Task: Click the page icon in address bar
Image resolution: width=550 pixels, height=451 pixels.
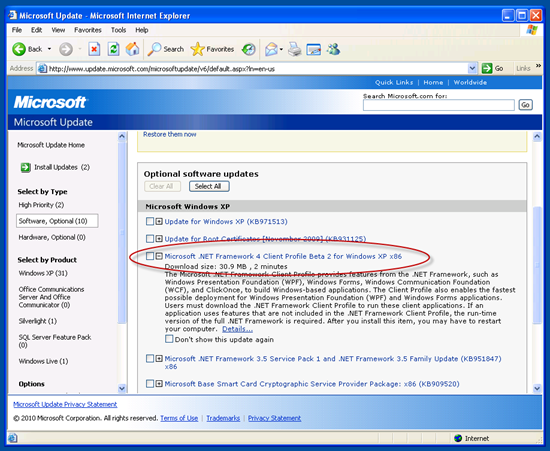Action: [x=42, y=68]
